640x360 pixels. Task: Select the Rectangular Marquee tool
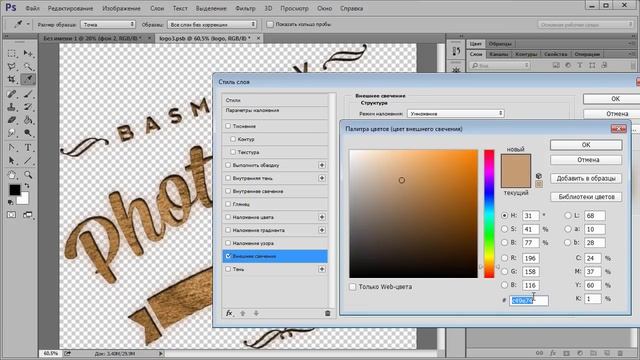(x=11, y=53)
